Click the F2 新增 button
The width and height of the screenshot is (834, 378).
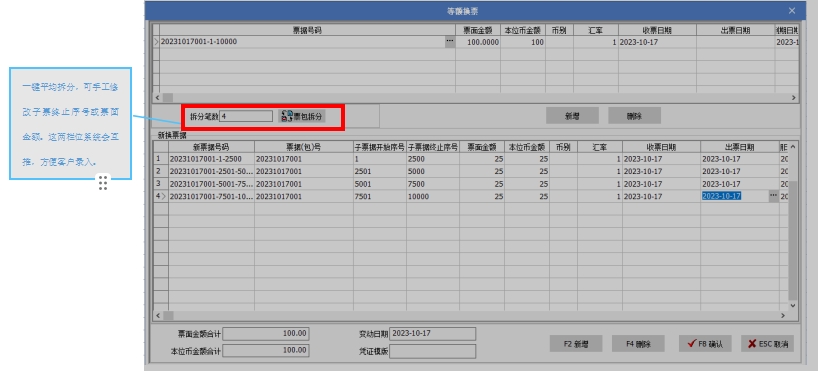[576, 343]
